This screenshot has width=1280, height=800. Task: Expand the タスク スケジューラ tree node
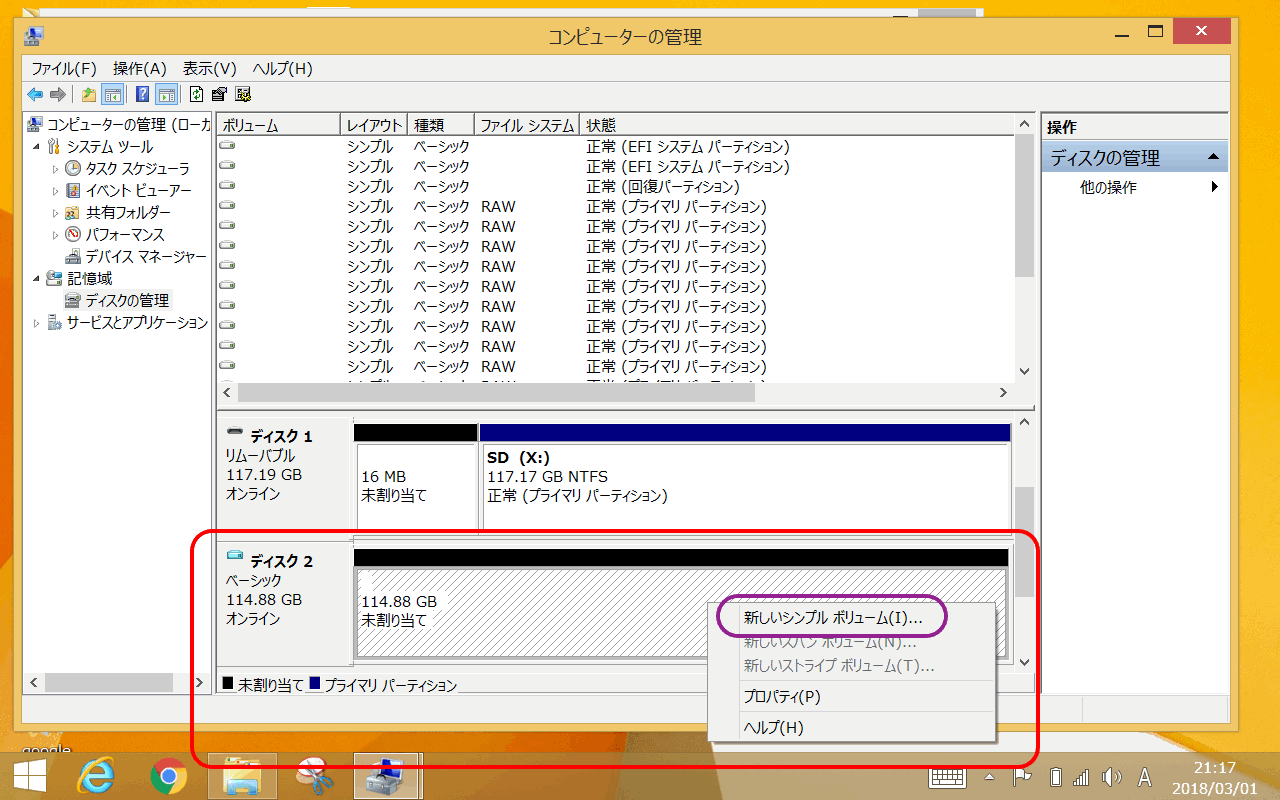point(56,168)
